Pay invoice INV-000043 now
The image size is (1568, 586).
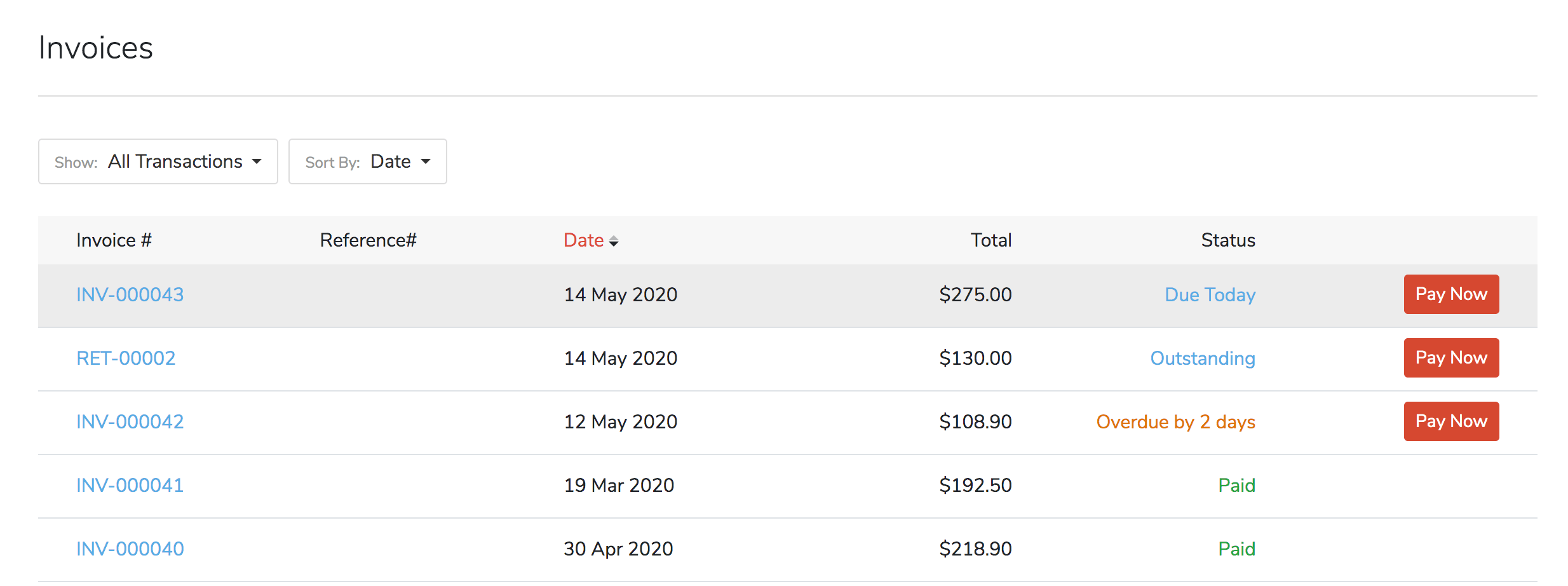tap(1451, 294)
